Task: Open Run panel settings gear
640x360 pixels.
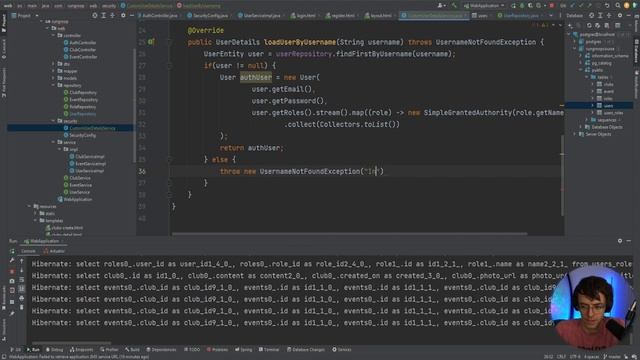Action: coord(620,241)
